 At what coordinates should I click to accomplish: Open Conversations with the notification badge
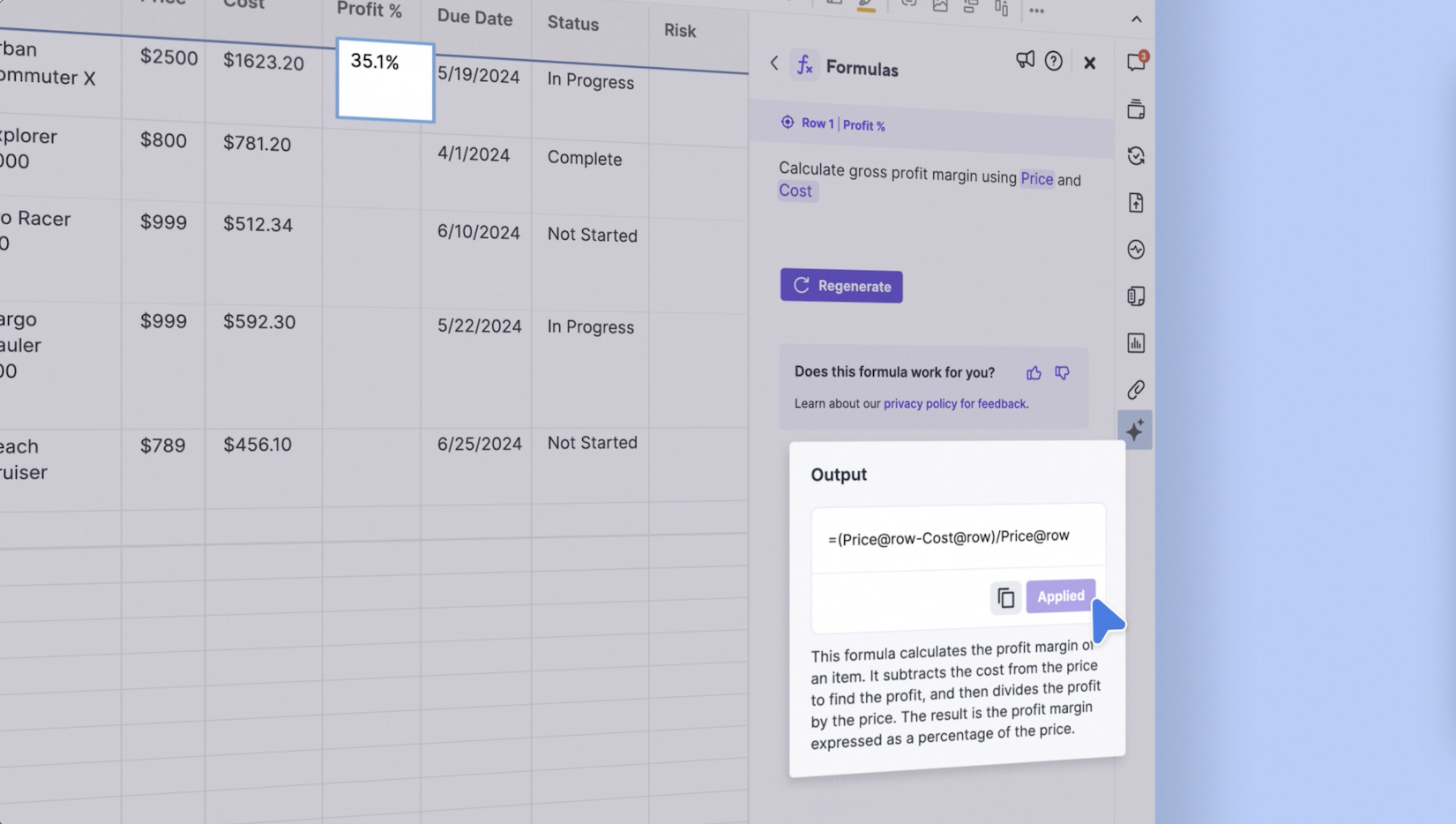1136,62
